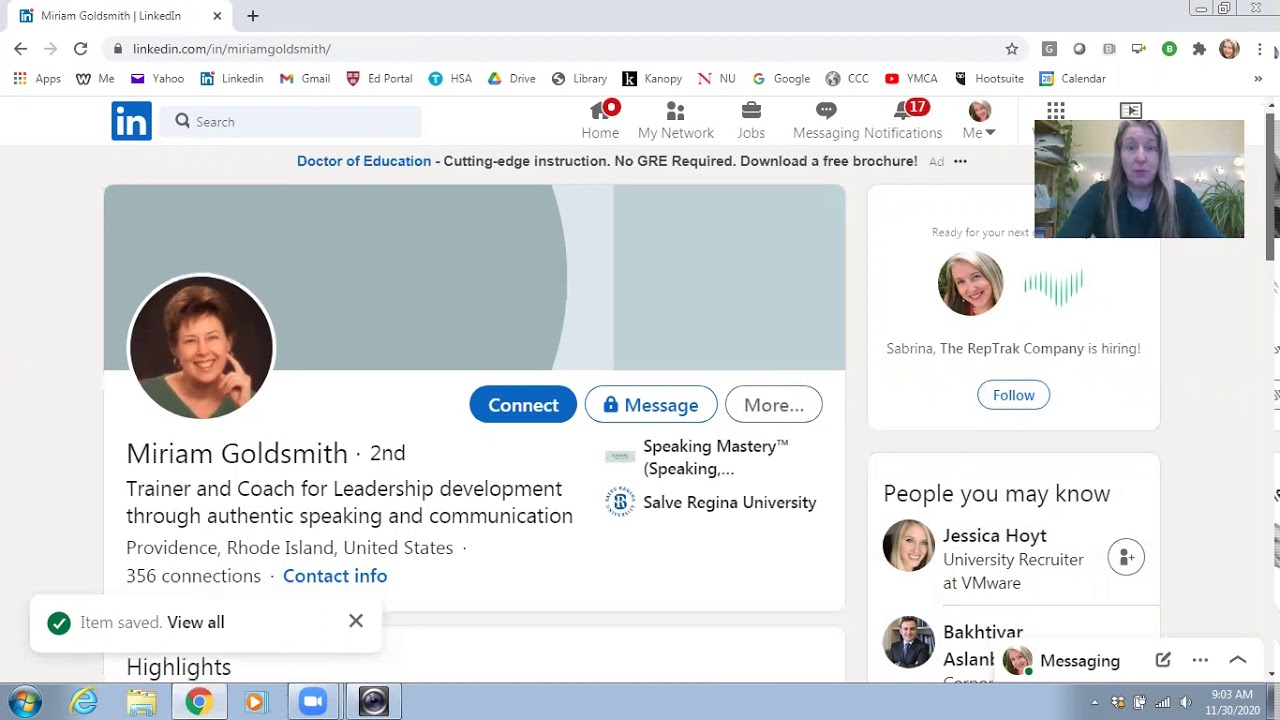Open the Windows Start menu
Viewport: 1280px width, 720px height.
(24, 702)
